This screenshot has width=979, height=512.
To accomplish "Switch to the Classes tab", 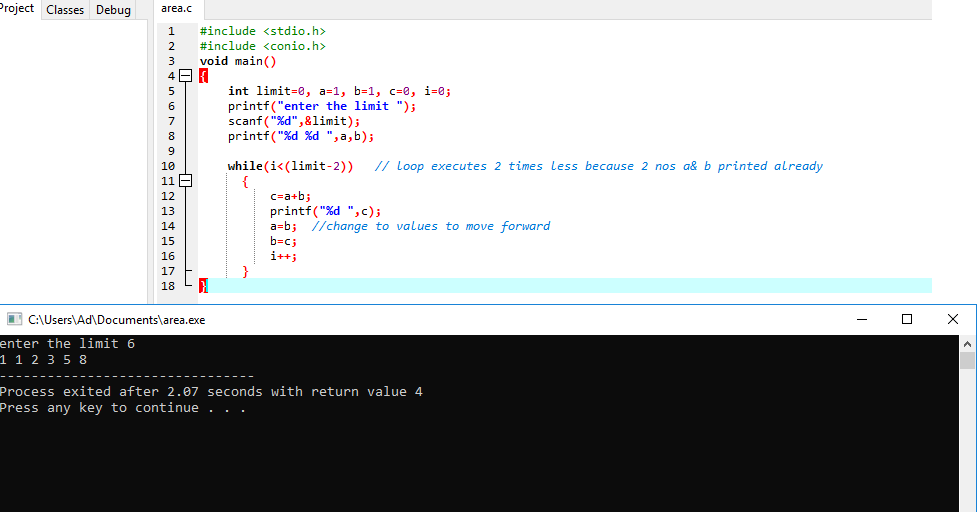I will [65, 10].
